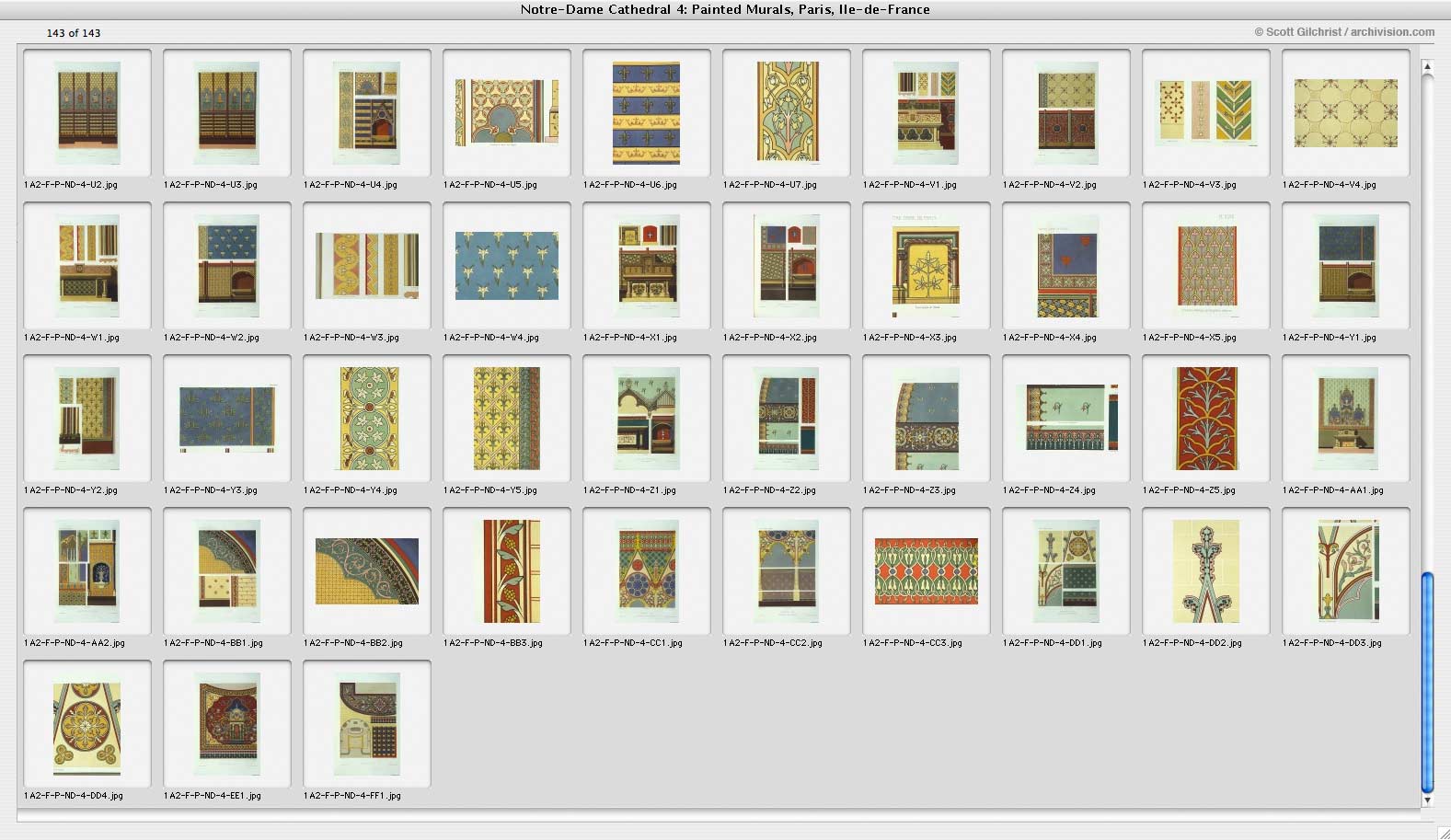
Task: Click the label 1A2-F-P-ND-4-CC2.jpg
Action: coord(773,643)
